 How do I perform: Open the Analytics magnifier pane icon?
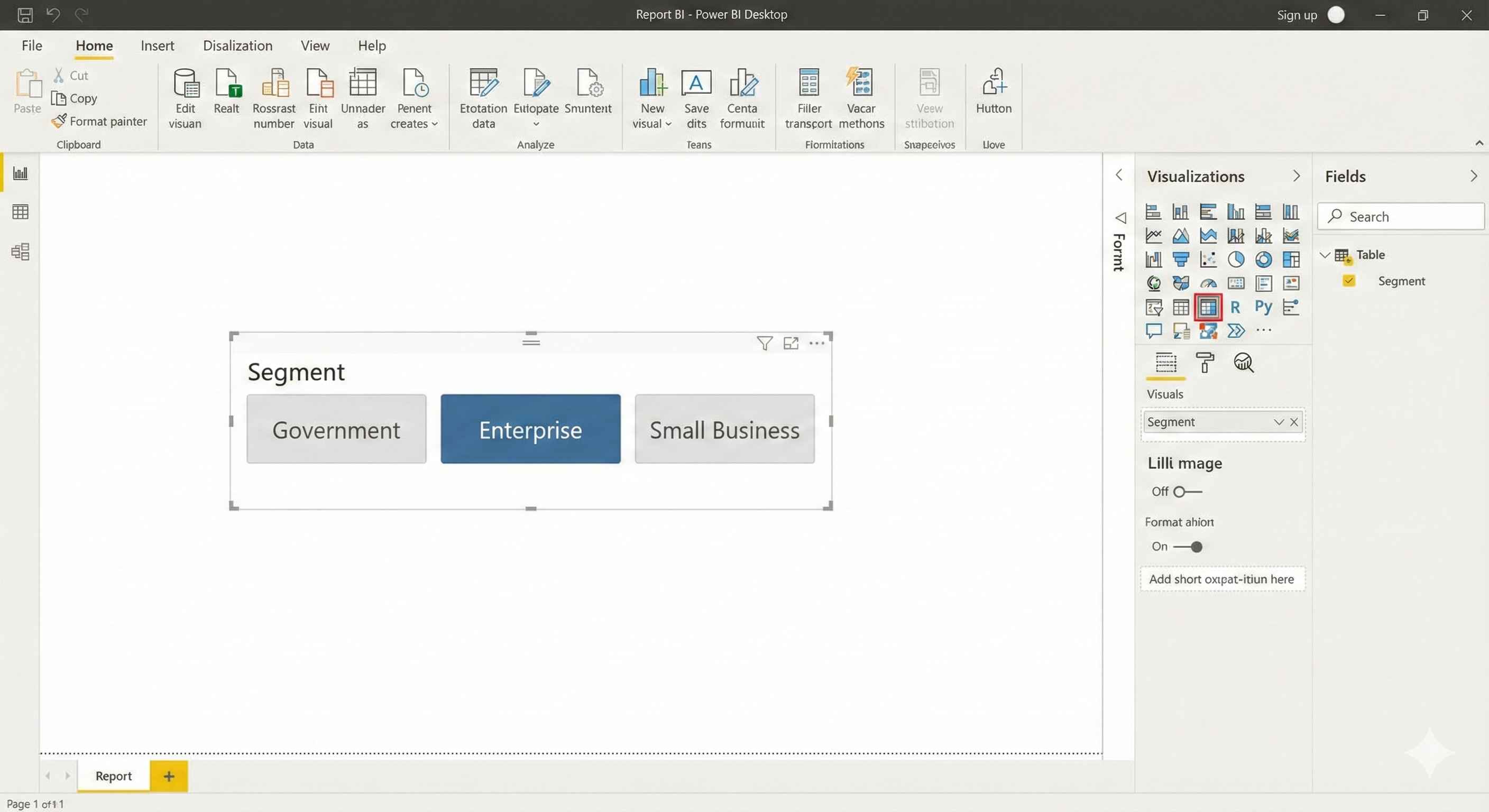pos(1243,362)
